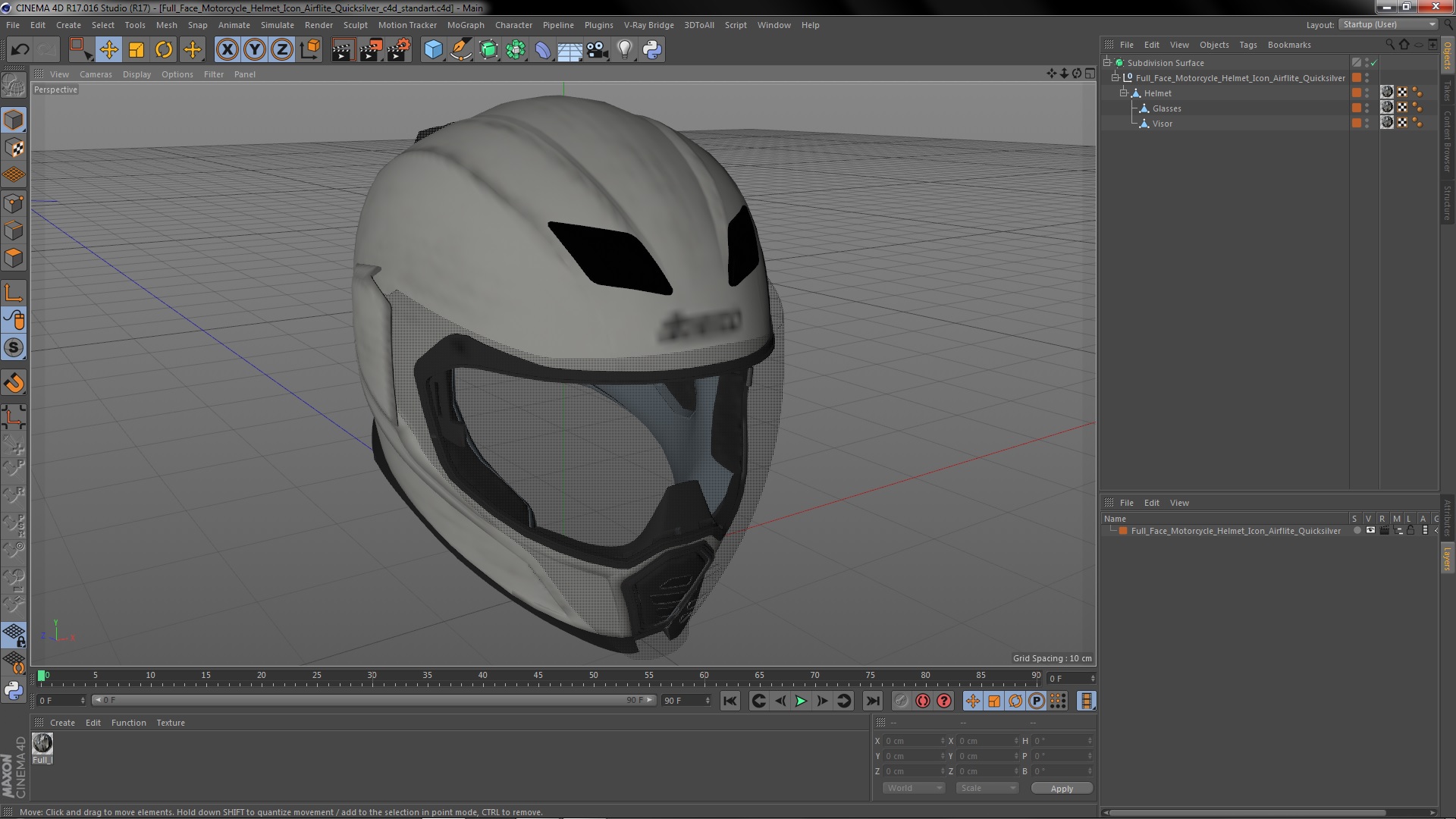Click the deformer bend icon

(x=543, y=50)
